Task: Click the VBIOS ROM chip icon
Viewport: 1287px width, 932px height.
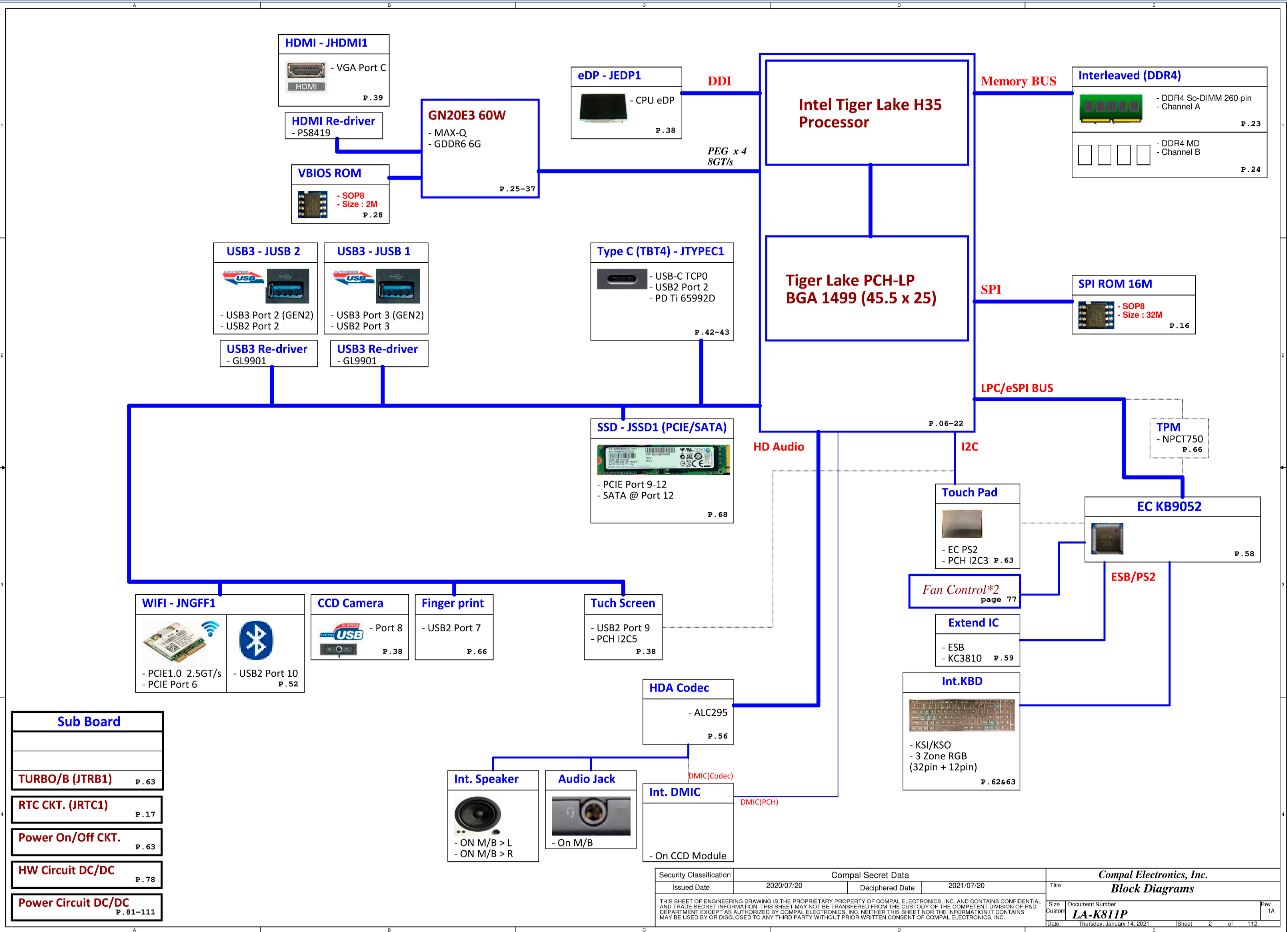Action: tap(310, 204)
